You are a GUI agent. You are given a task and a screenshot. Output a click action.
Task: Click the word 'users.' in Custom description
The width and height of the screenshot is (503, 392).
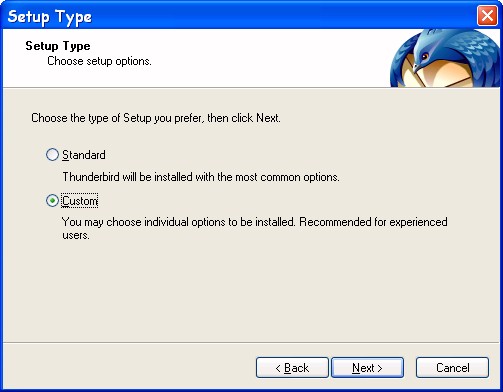(76, 236)
